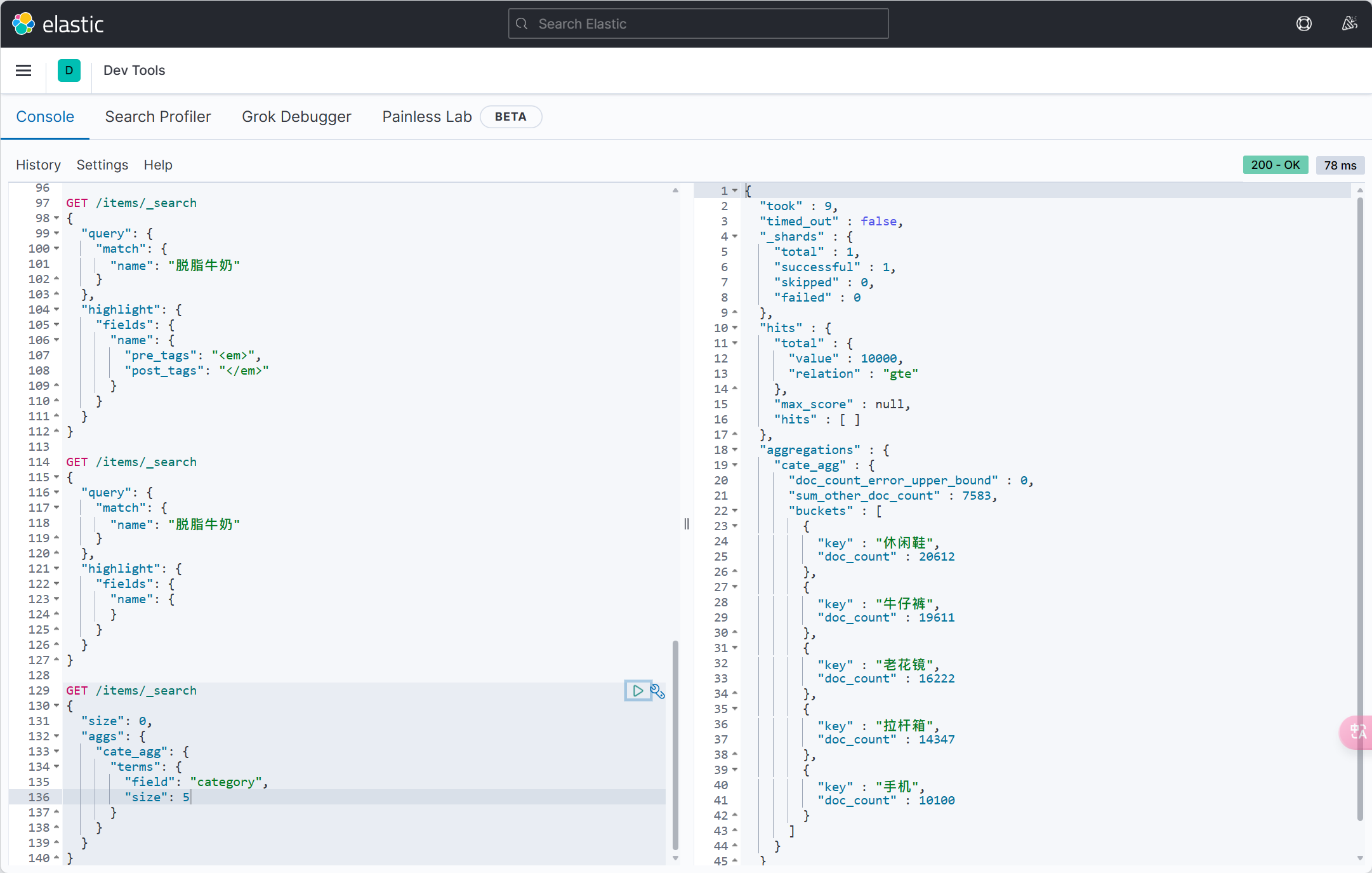Open the Grok Debugger tab
Screen dimensions: 1372x873
tap(296, 117)
